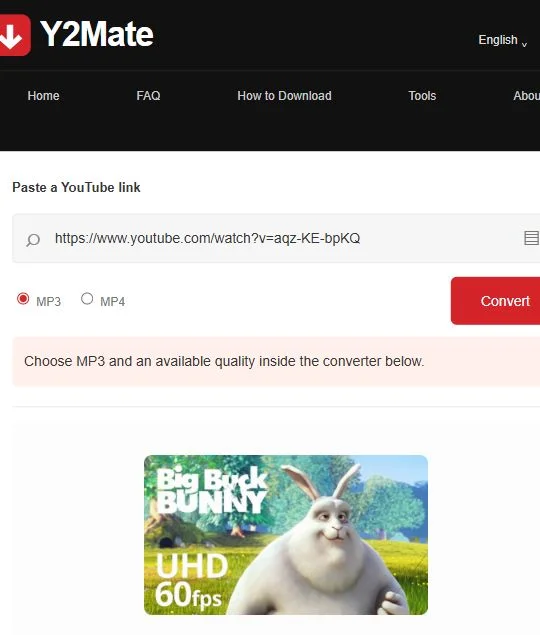Click the MP4 format label text

112,302
